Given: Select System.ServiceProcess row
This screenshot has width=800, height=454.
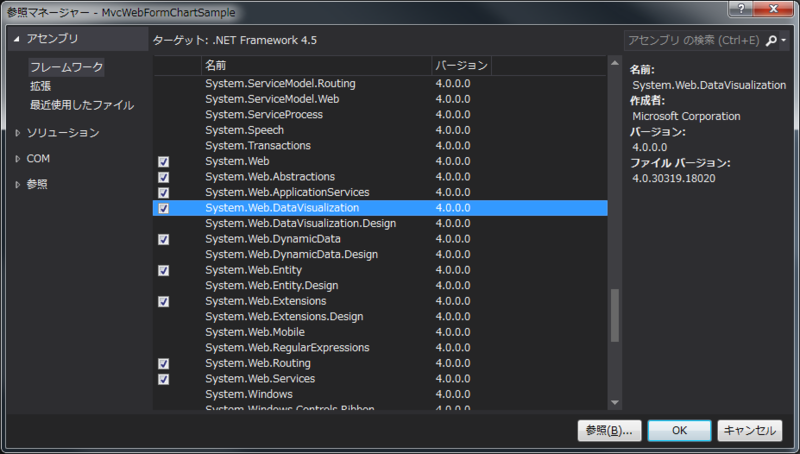Looking at the screenshot, I should (380, 115).
